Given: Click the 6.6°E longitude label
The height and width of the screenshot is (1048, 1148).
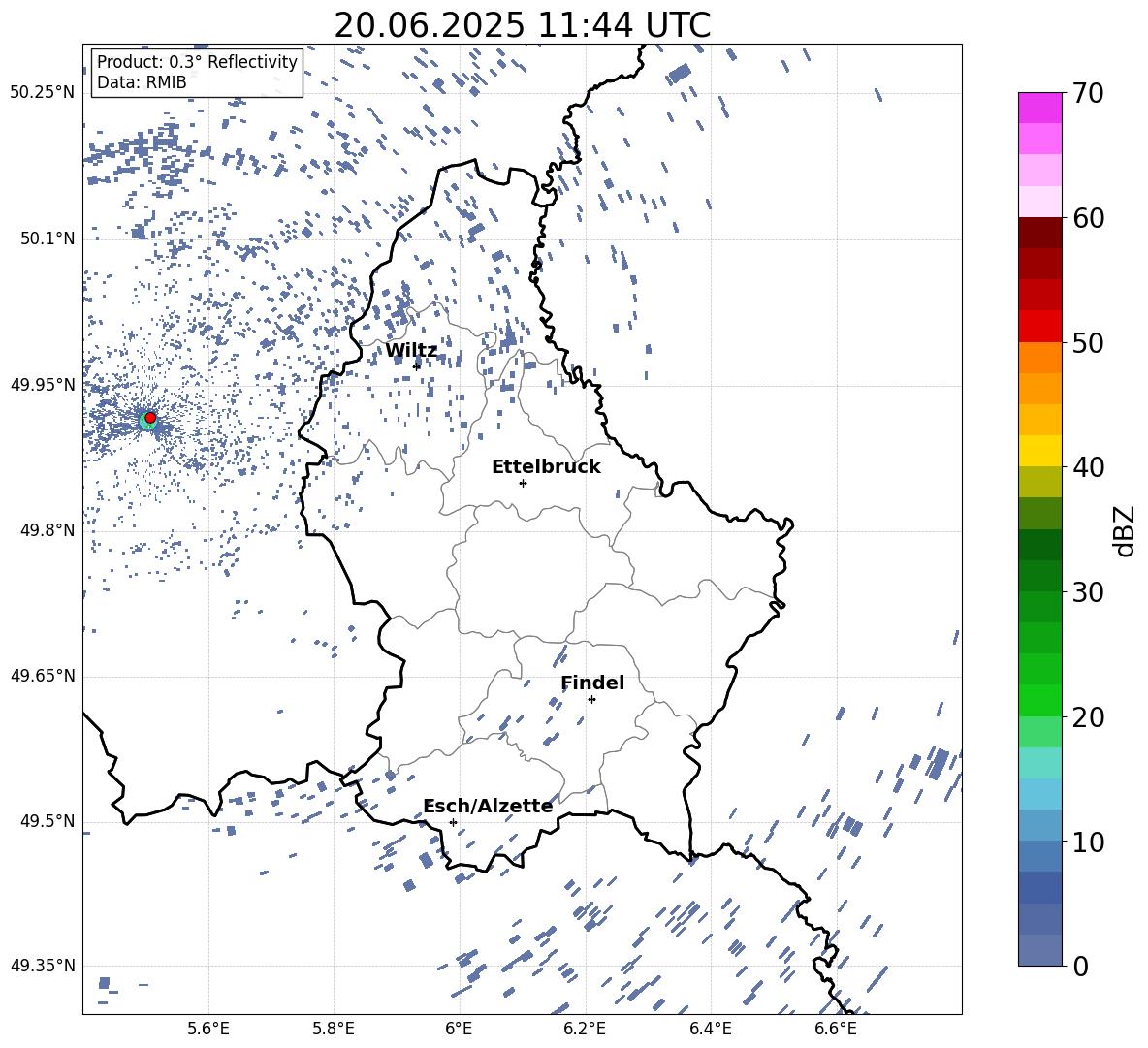Looking at the screenshot, I should [x=836, y=1029].
